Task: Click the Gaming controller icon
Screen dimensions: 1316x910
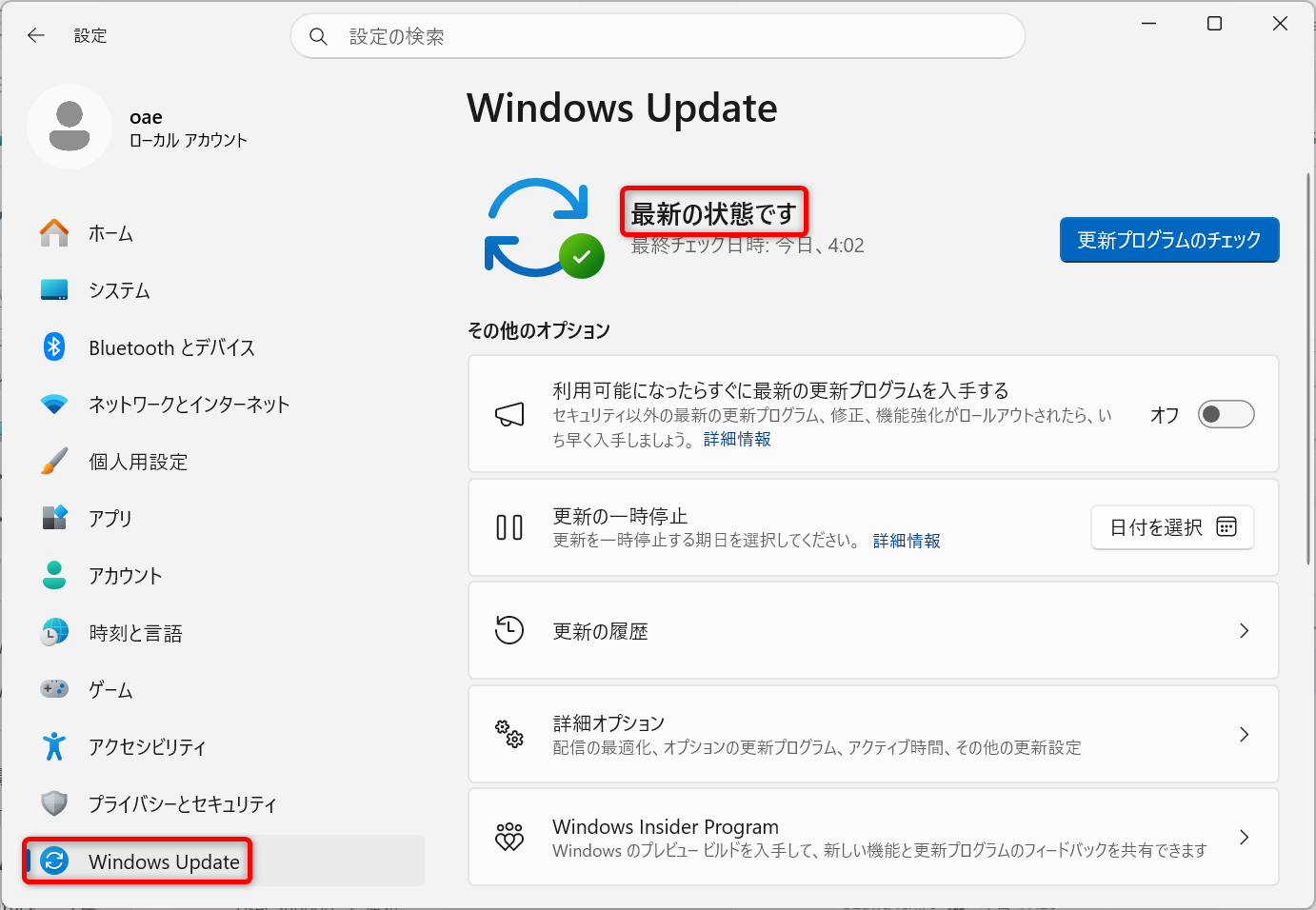Action: (54, 688)
